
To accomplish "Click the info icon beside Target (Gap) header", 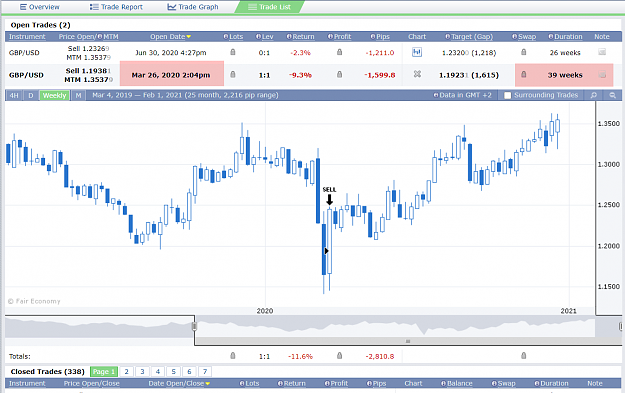I will (x=448, y=37).
